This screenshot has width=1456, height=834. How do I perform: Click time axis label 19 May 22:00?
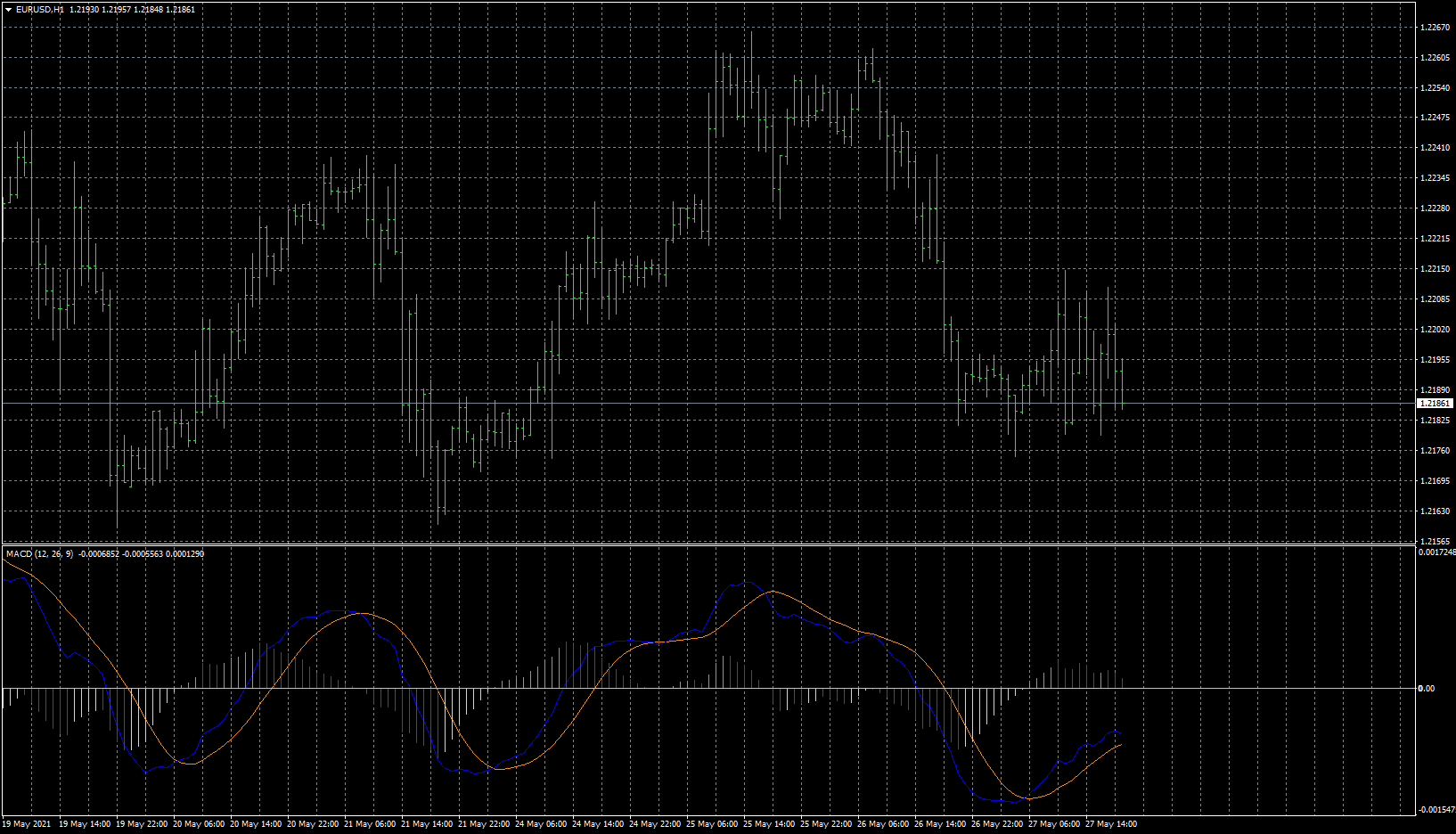coord(142,824)
